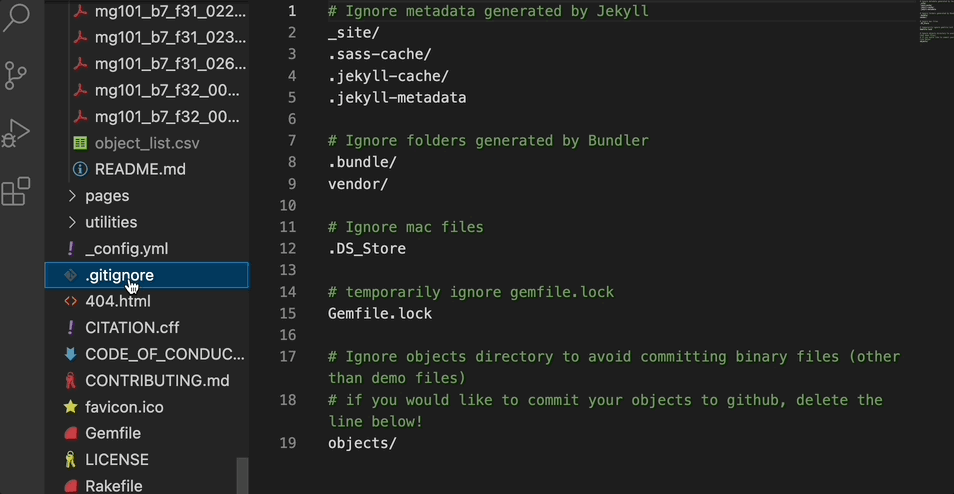Click line number 19 in the gutter

point(288,443)
